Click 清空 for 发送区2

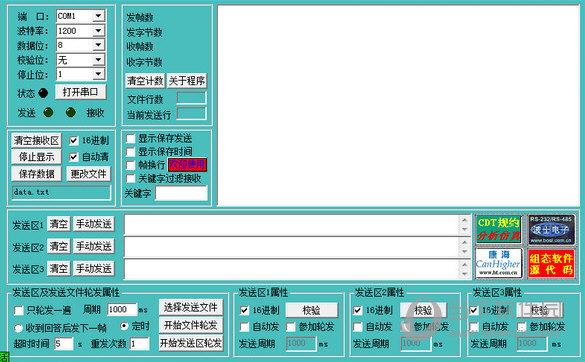click(x=59, y=246)
